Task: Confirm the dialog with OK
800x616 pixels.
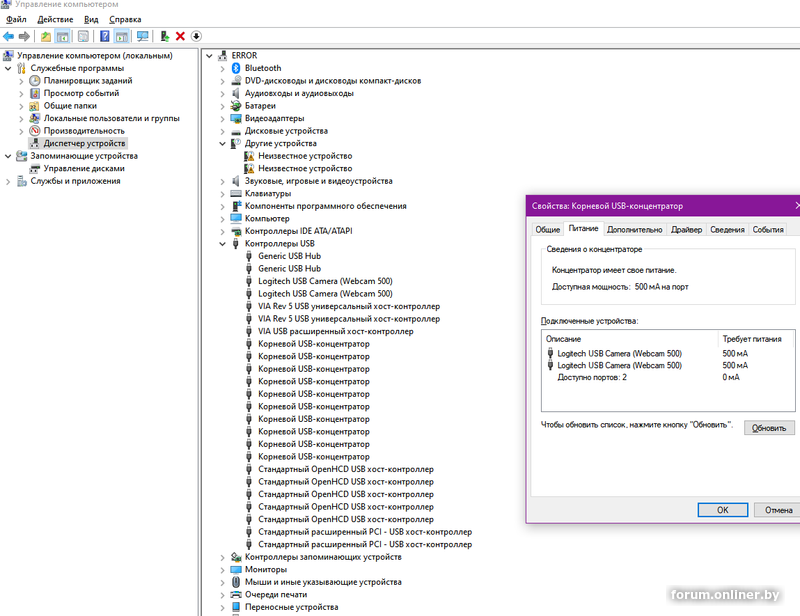Action: [x=722, y=510]
